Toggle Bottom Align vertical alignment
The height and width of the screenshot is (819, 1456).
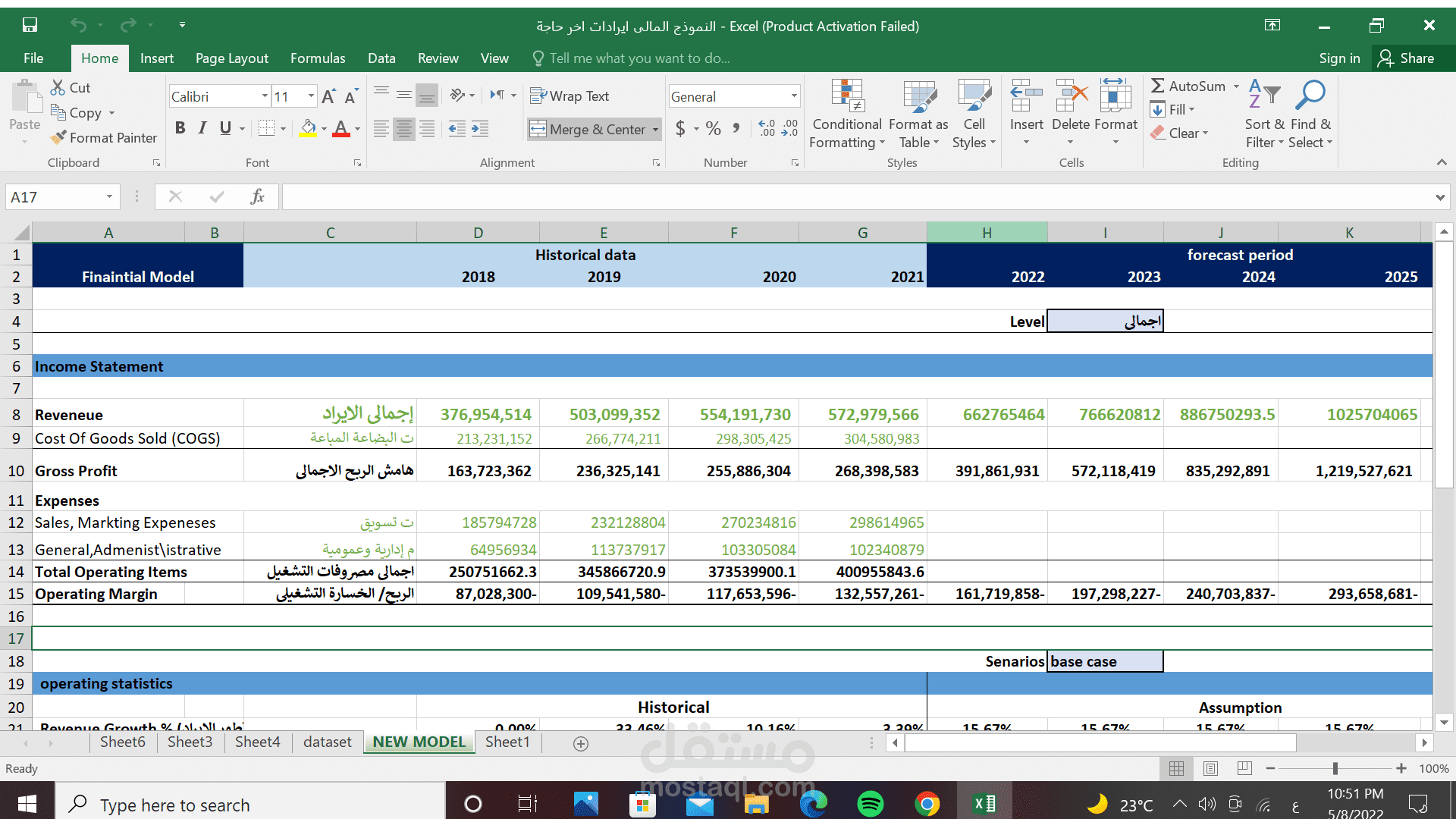click(427, 95)
